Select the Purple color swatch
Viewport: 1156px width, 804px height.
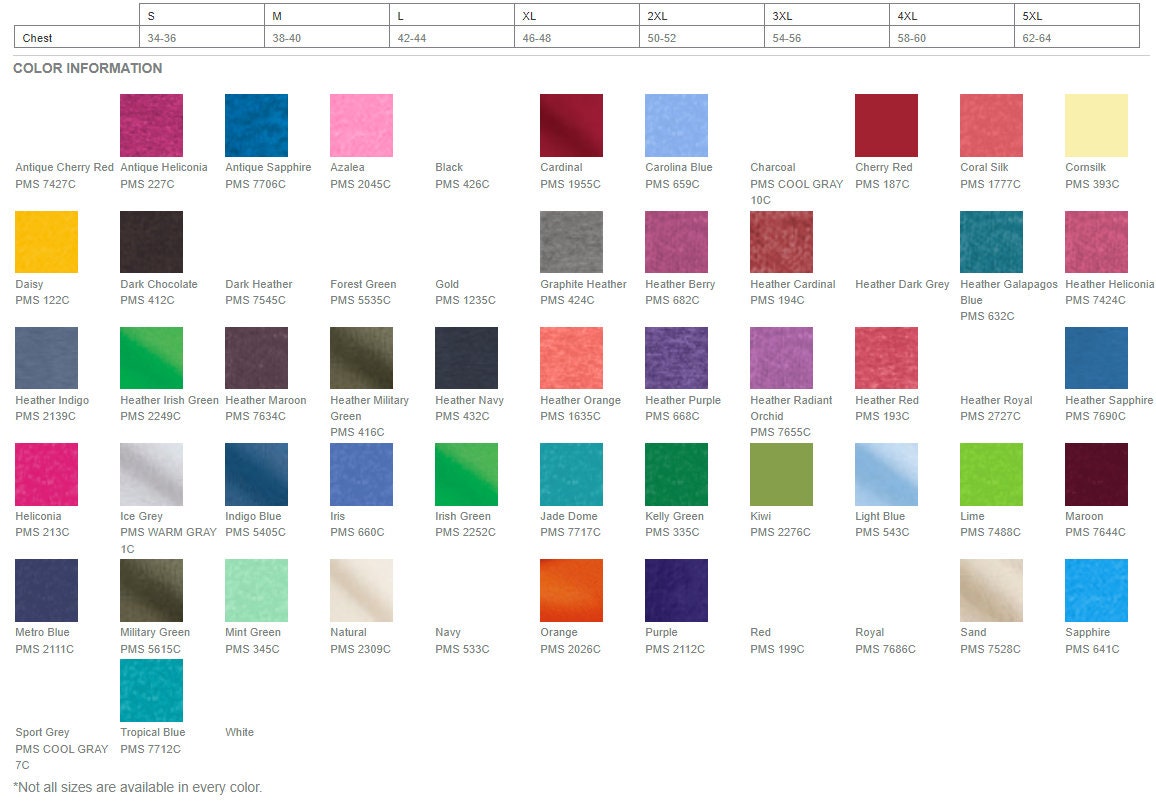[676, 590]
